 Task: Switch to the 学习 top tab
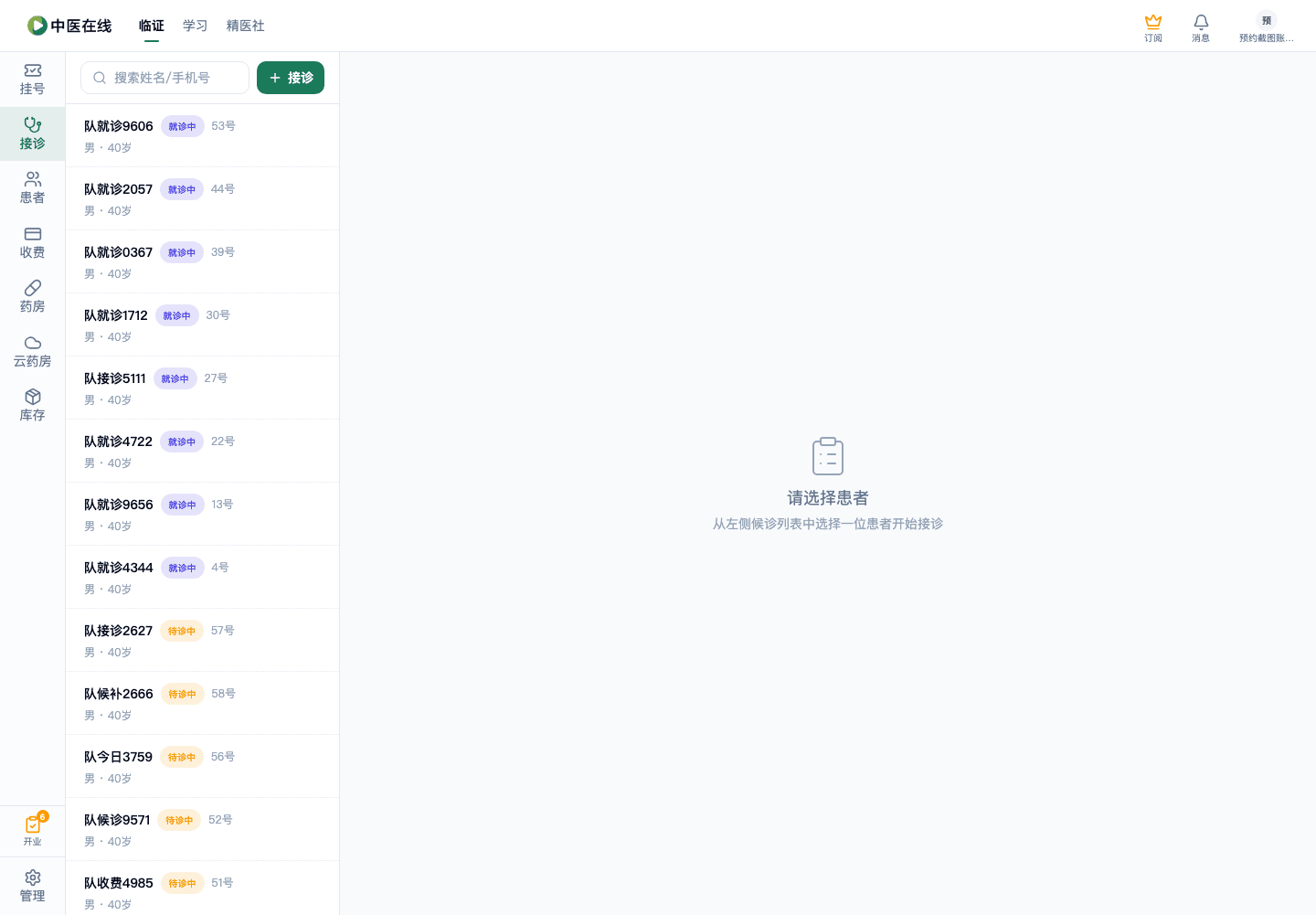pos(195,26)
